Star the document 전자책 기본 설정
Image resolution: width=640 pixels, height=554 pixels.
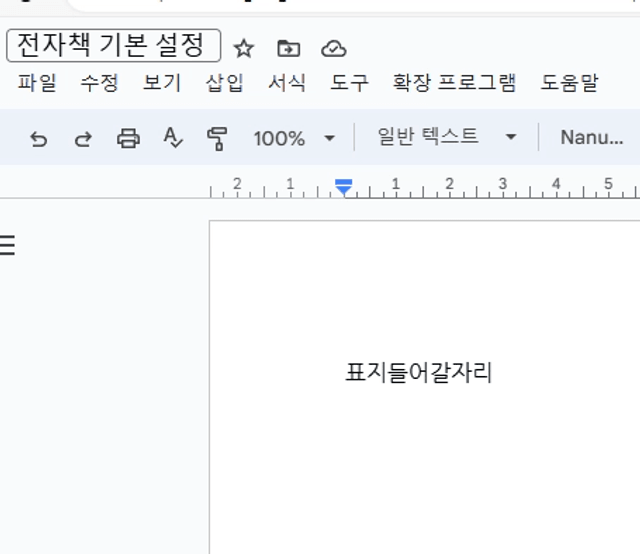[244, 49]
